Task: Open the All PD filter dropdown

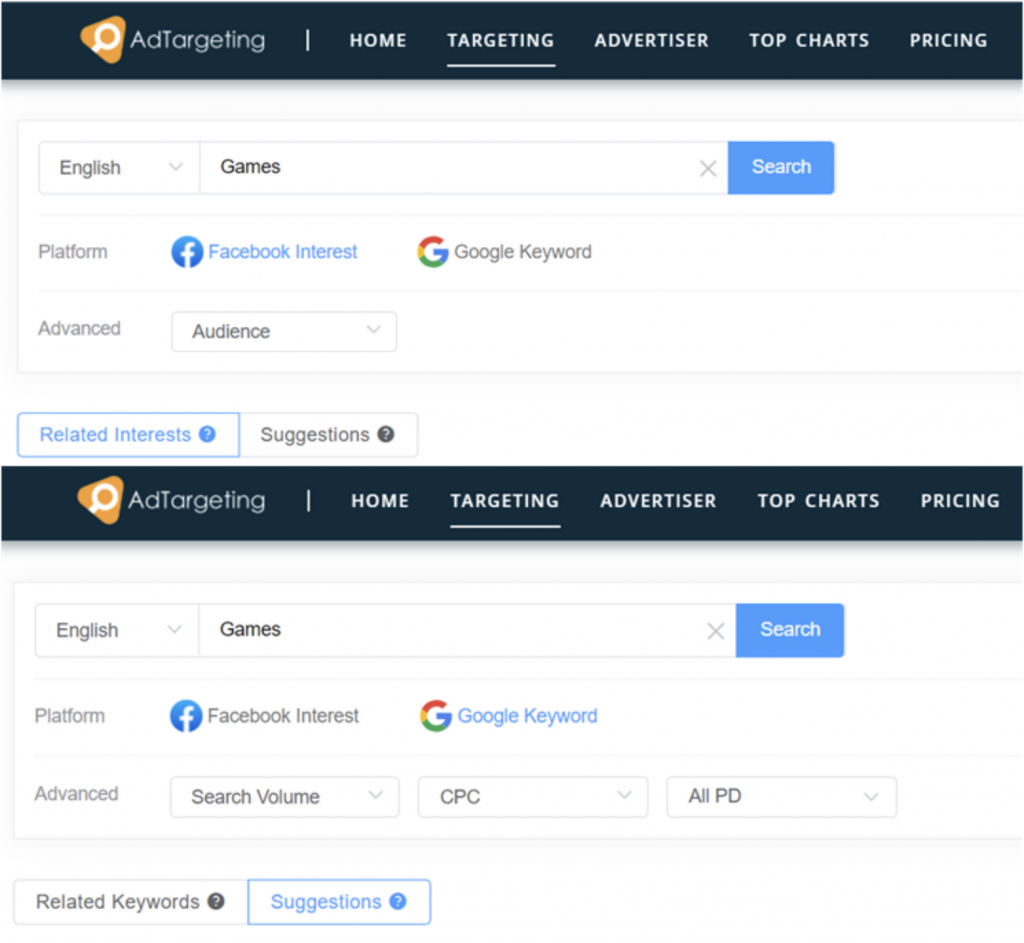Action: pyautogui.click(x=782, y=797)
